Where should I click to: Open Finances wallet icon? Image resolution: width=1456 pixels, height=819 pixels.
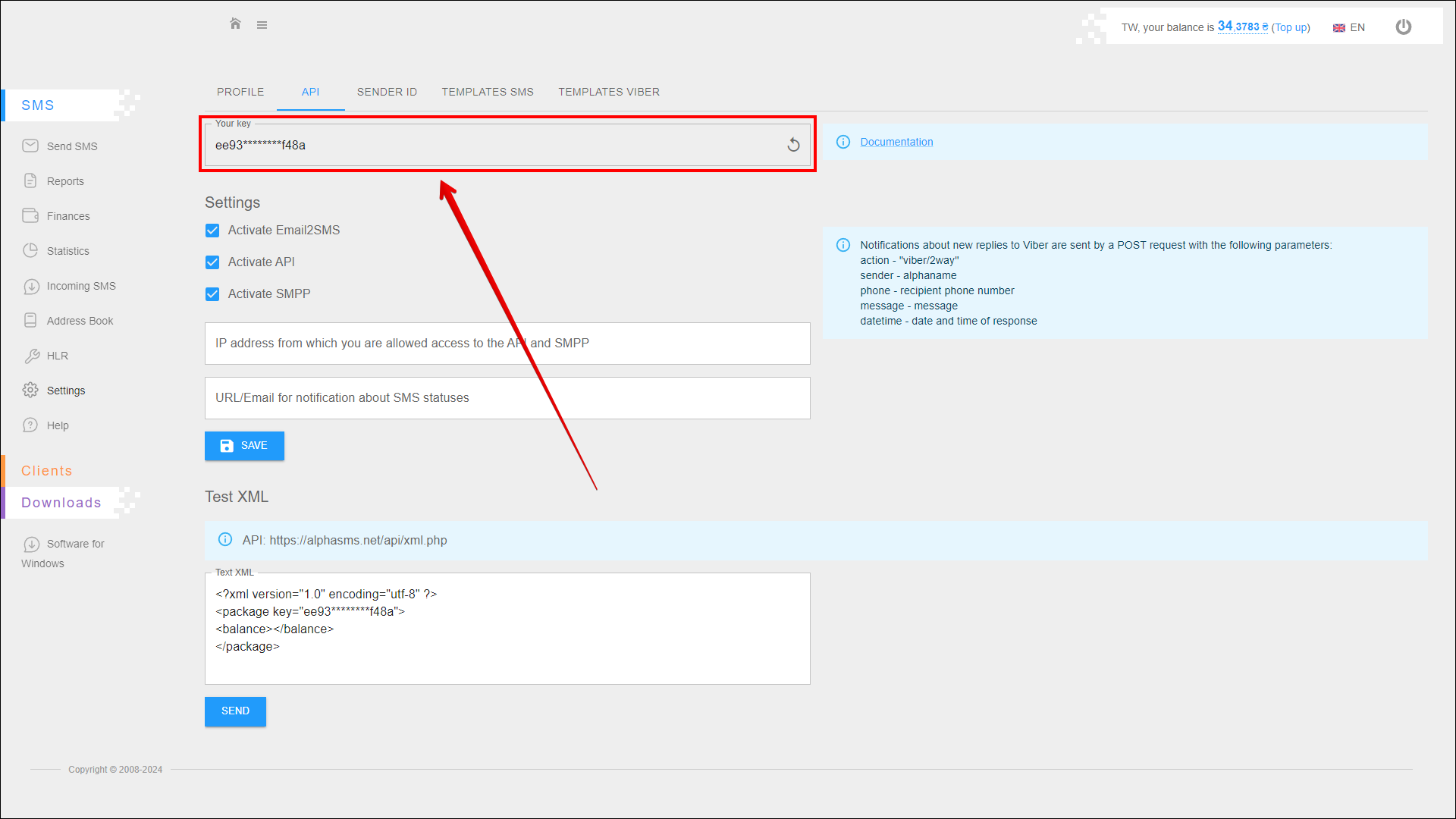(x=30, y=215)
